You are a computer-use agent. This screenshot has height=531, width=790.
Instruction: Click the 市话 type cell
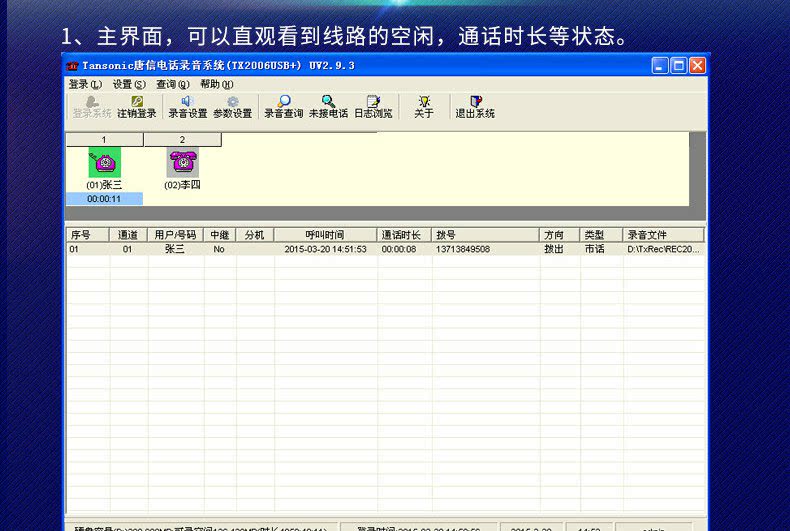pos(595,249)
